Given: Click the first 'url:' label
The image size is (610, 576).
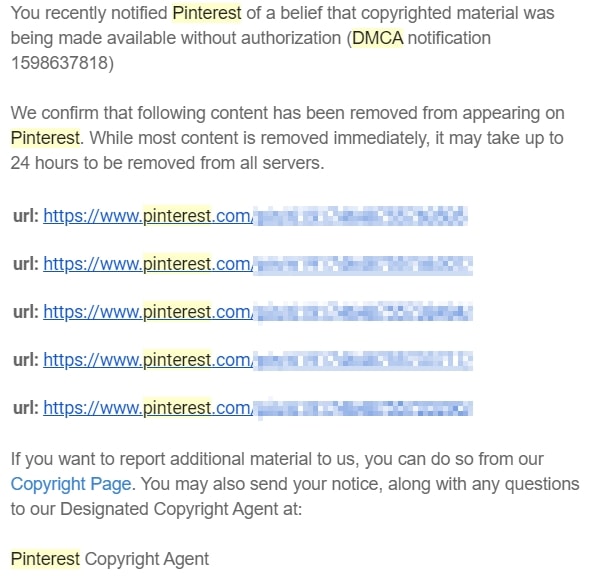Looking at the screenshot, I should [26, 216].
